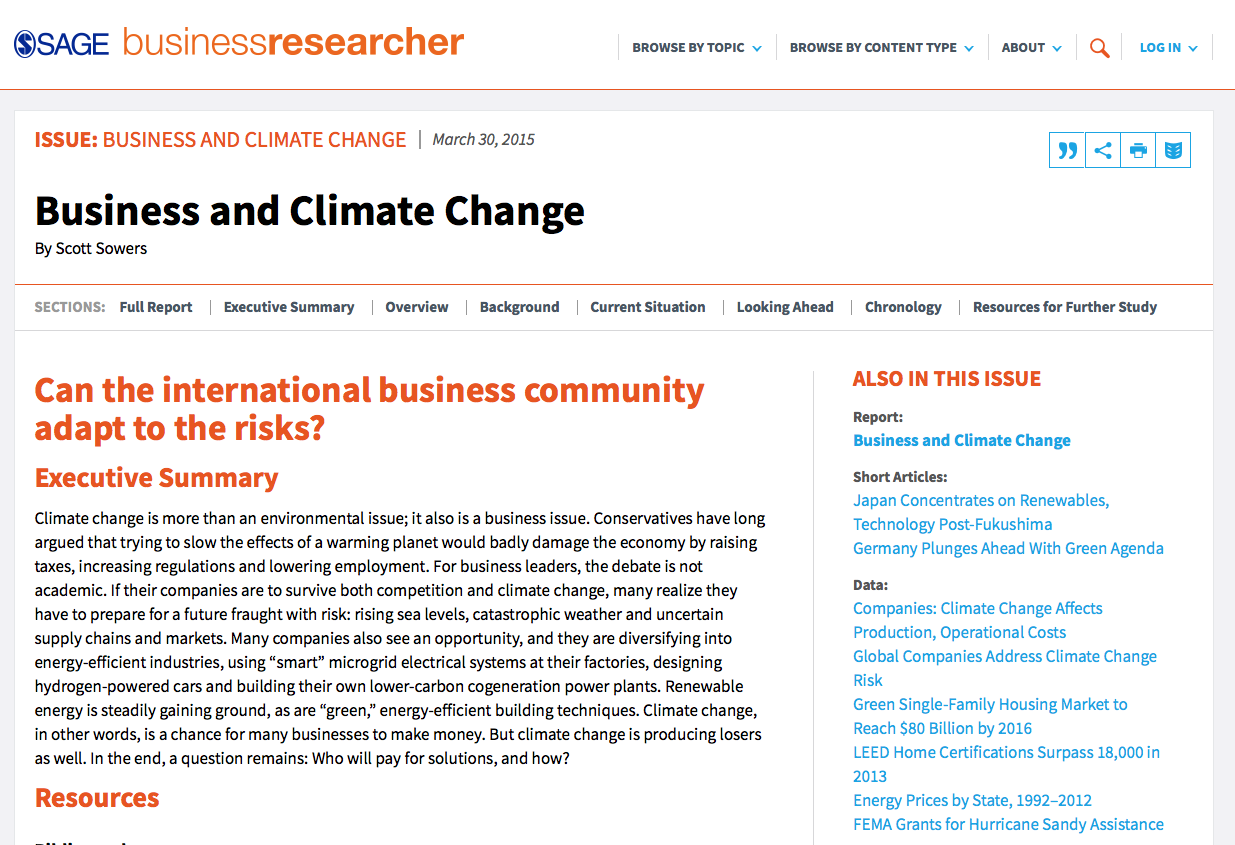1235x845 pixels.
Task: Click the Energy Prices by State data link
Action: (972, 800)
